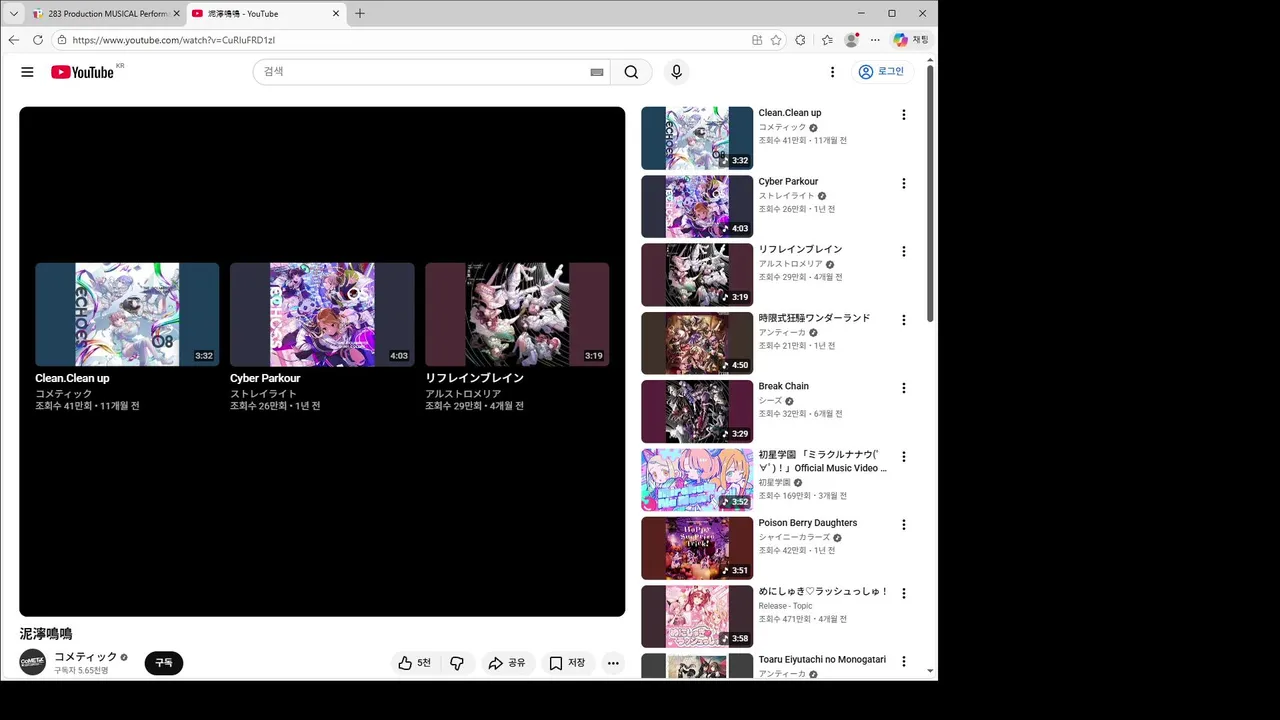This screenshot has width=1280, height=720.
Task: Click the browser address bar URL
Action: pos(173,40)
